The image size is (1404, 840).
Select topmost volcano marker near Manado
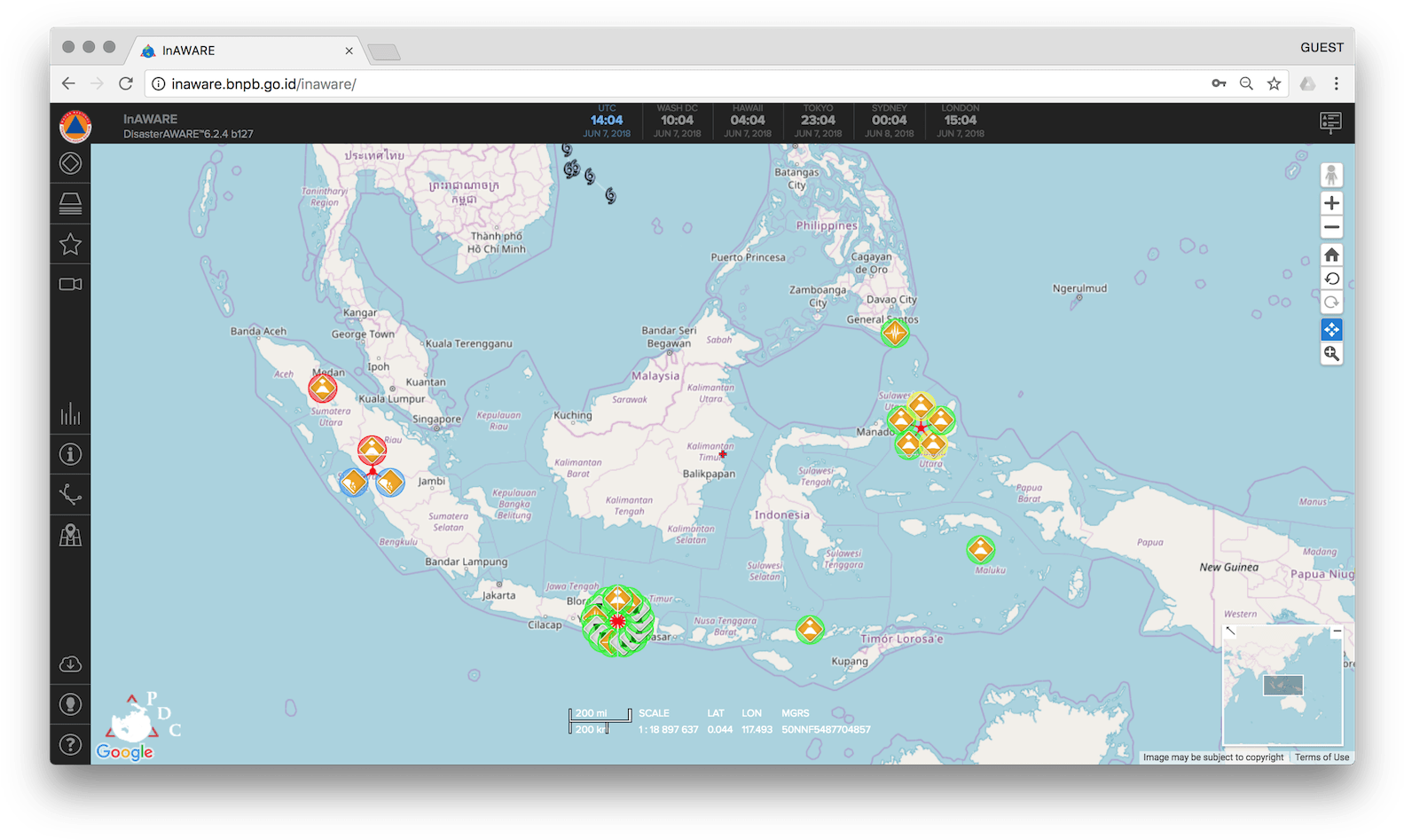click(x=922, y=405)
